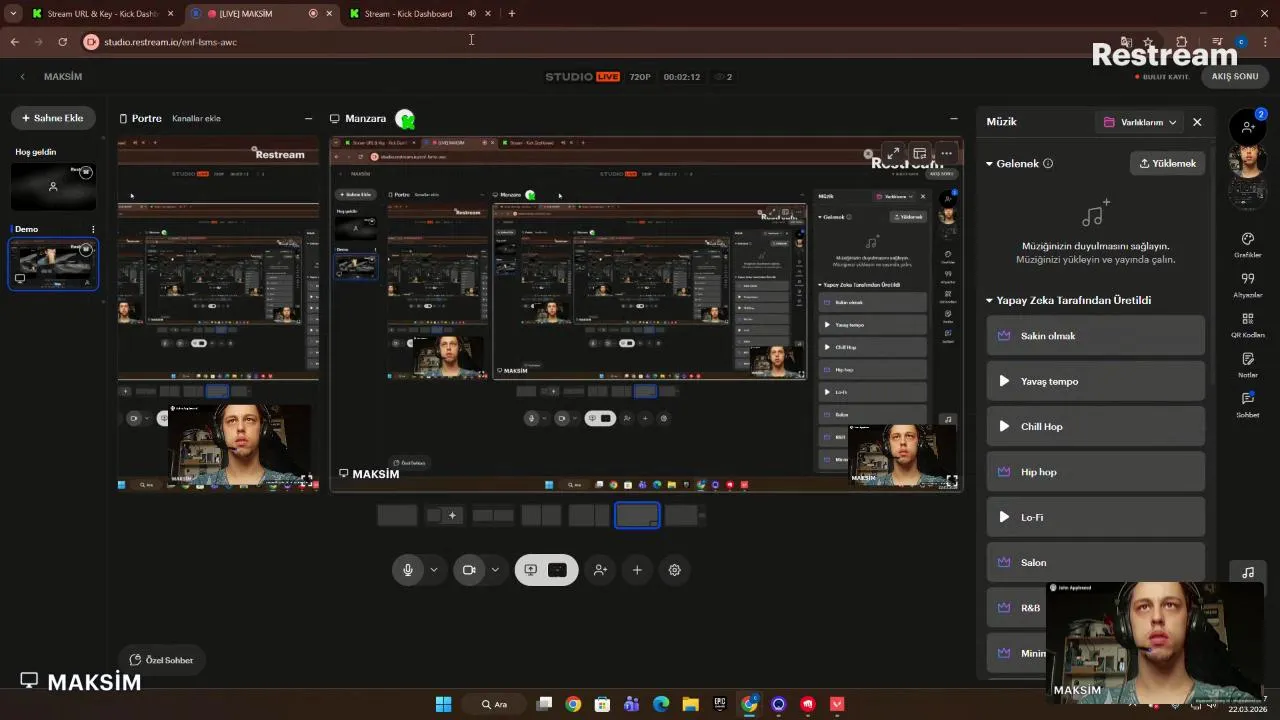1280x720 pixels.
Task: Open Notlar panel
Action: (x=1247, y=365)
